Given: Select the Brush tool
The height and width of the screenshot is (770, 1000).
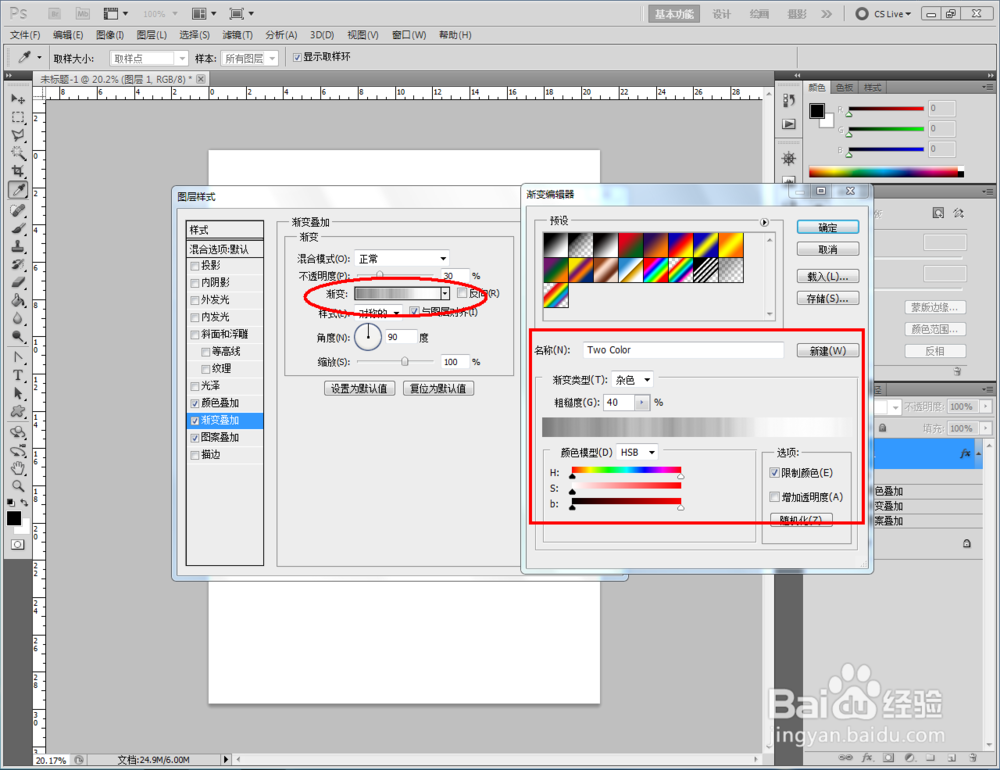Looking at the screenshot, I should [x=18, y=228].
